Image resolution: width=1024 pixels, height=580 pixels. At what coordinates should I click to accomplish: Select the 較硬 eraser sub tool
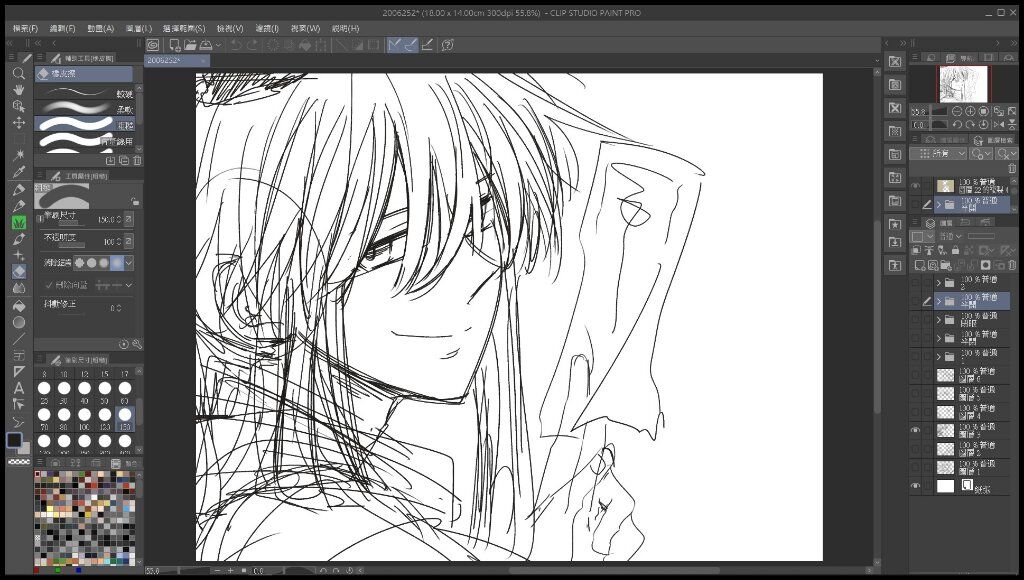(84, 93)
